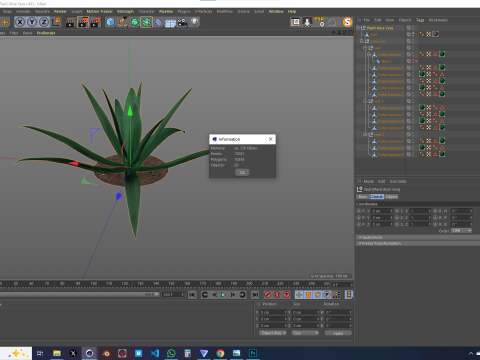Open the Size mode dropdown
Viewport: 480px width, 360px height.
[x=305, y=333]
